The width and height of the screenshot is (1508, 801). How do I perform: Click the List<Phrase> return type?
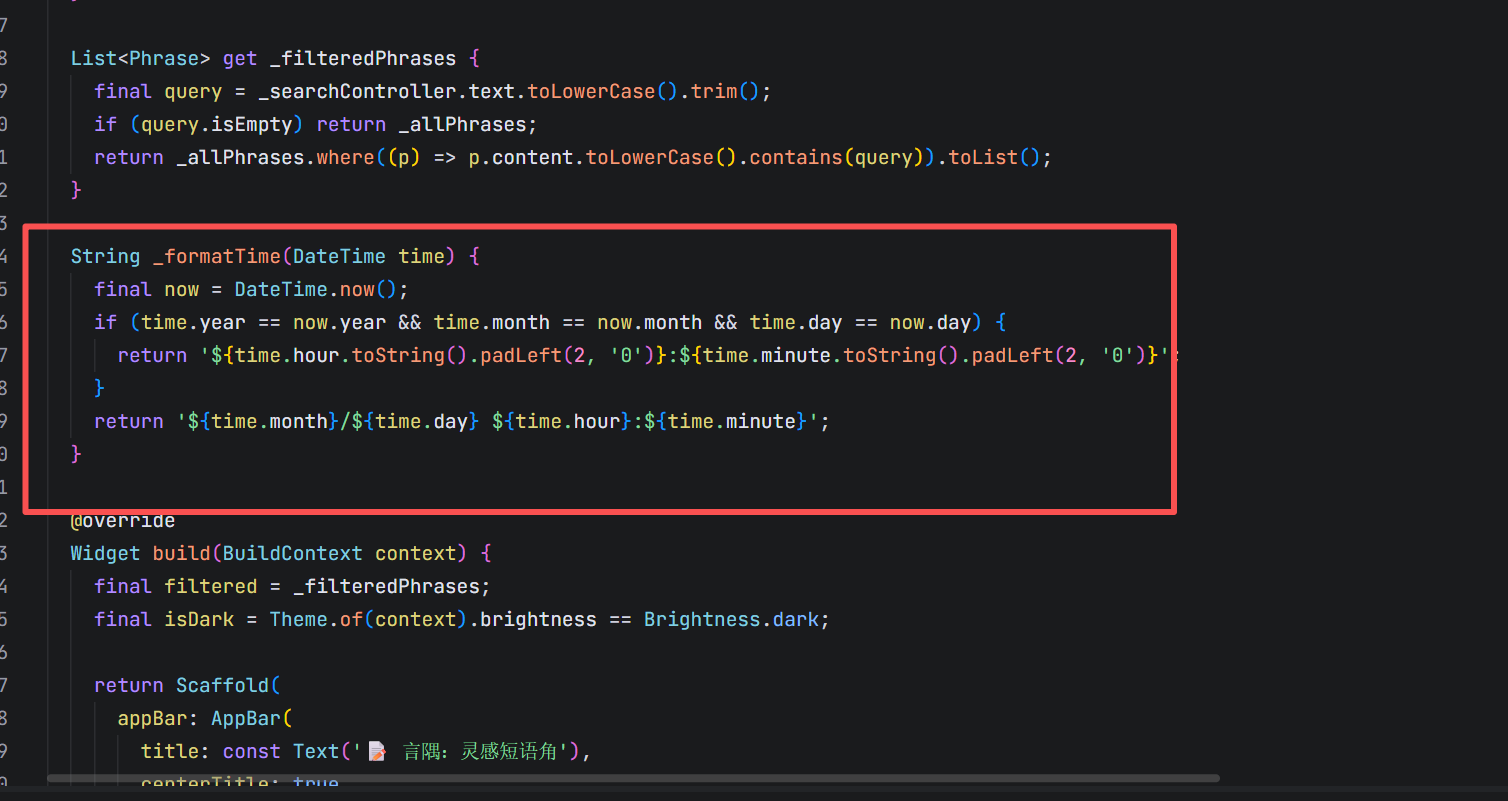140,58
